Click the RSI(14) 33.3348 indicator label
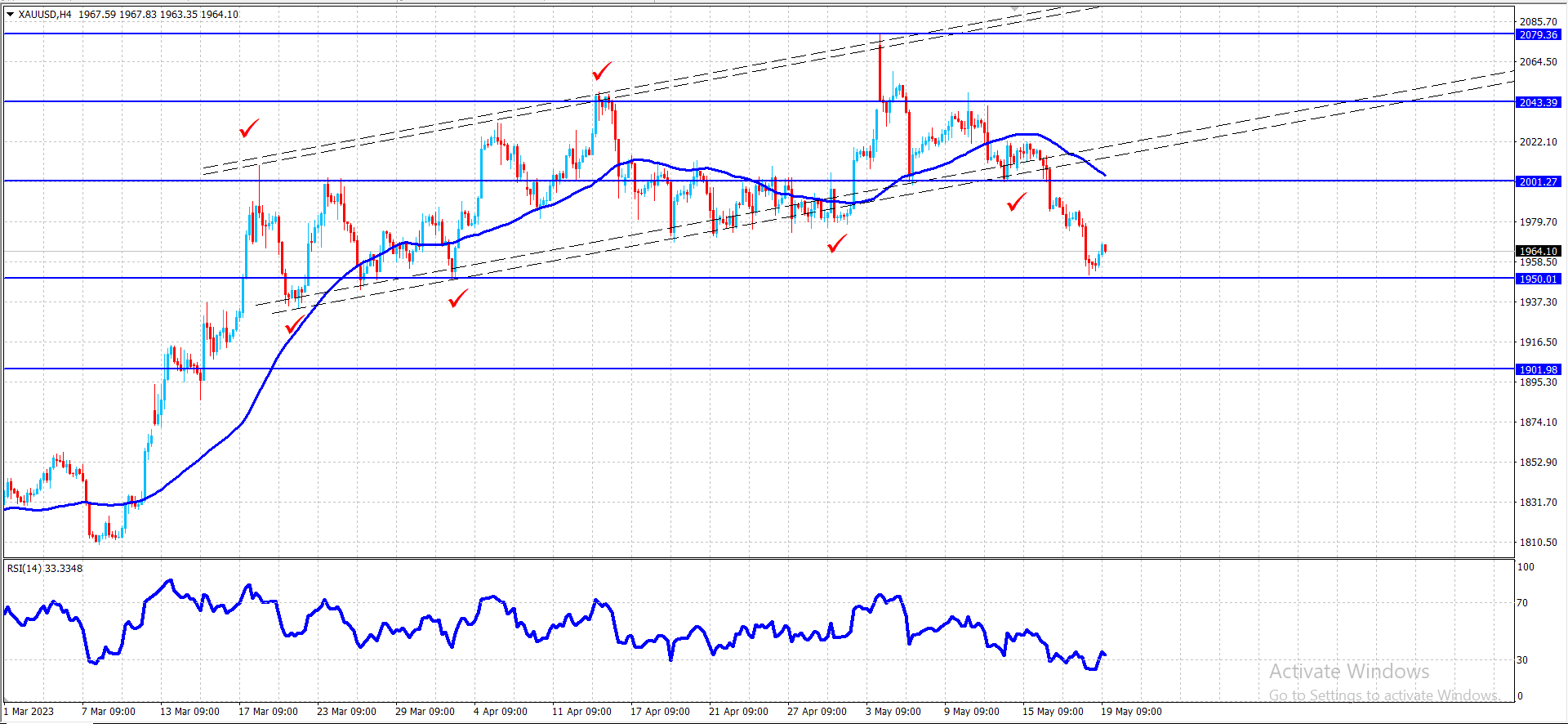Screen dimensions: 1568x724 point(45,568)
